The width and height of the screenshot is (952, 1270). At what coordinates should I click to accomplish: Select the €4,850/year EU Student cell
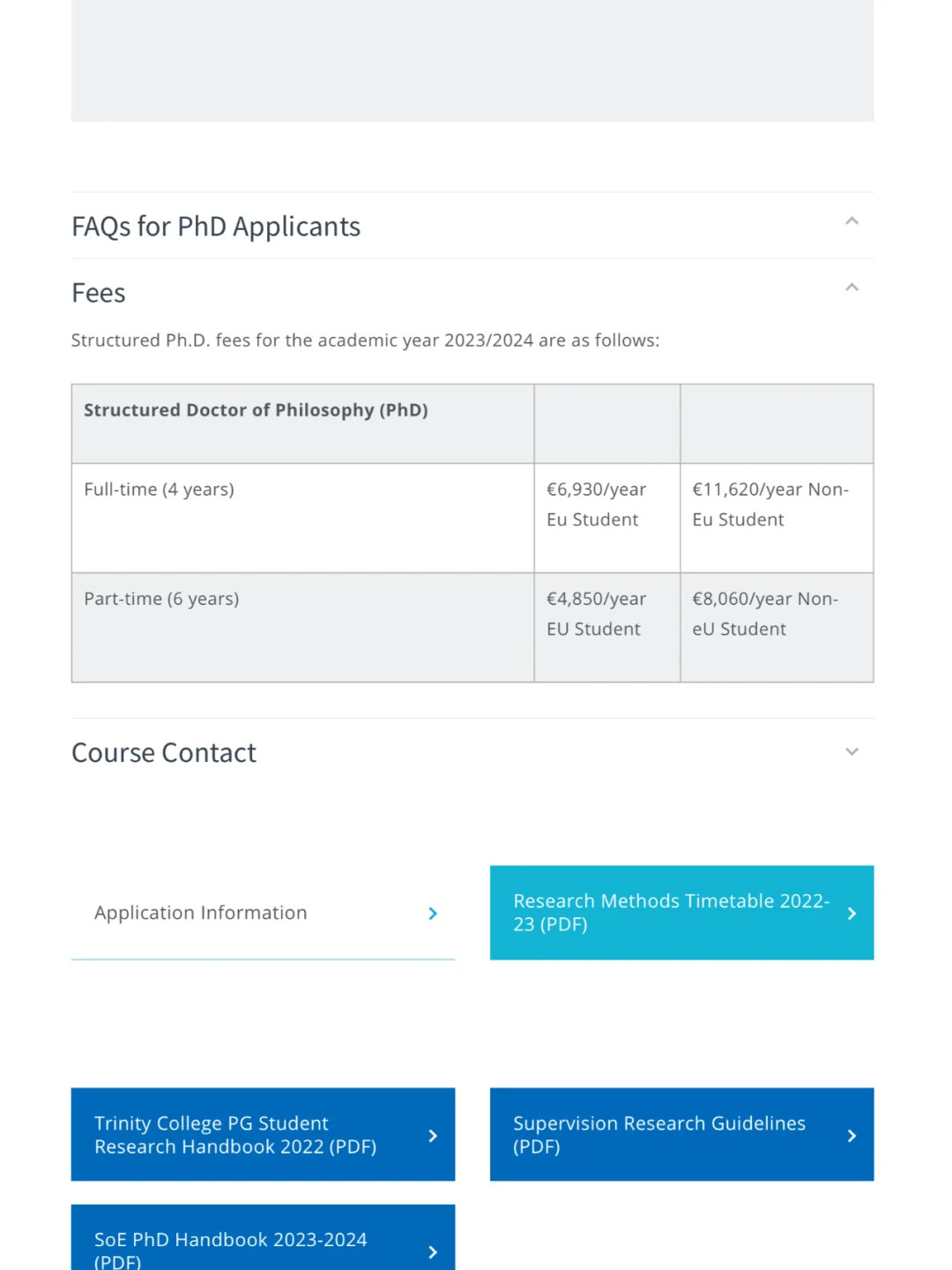tap(607, 628)
